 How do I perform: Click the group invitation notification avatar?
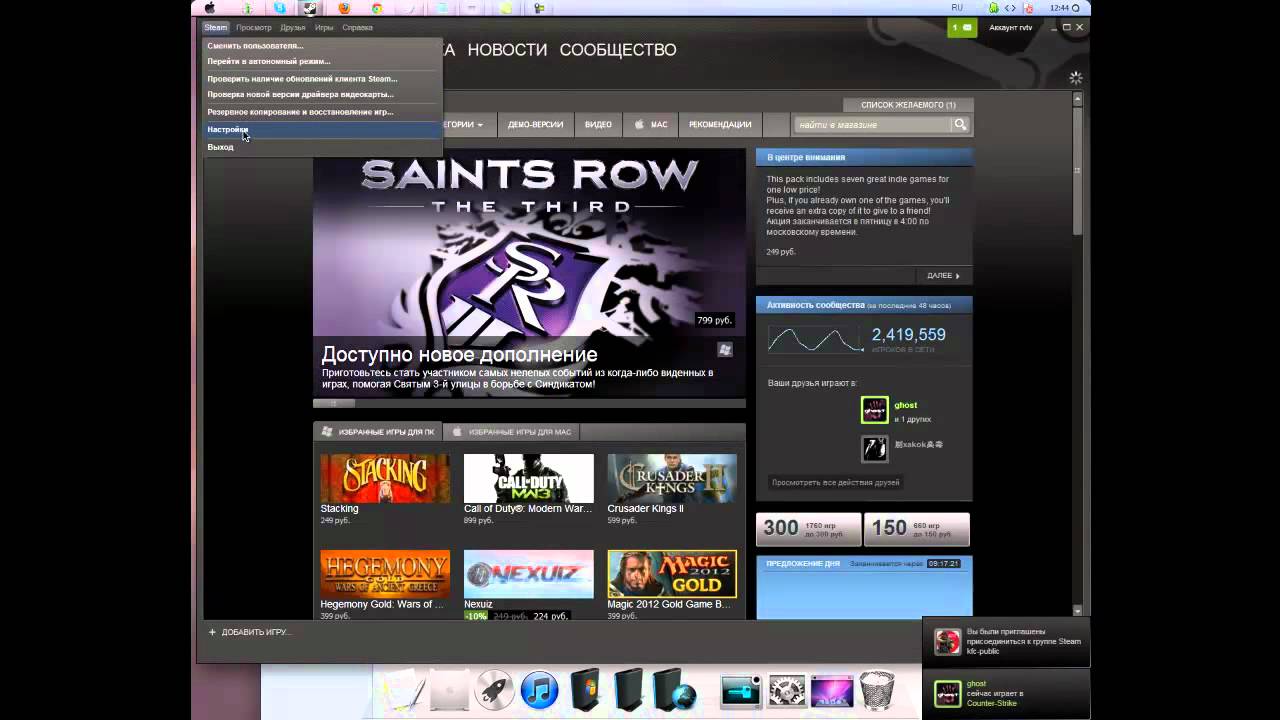tap(947, 642)
